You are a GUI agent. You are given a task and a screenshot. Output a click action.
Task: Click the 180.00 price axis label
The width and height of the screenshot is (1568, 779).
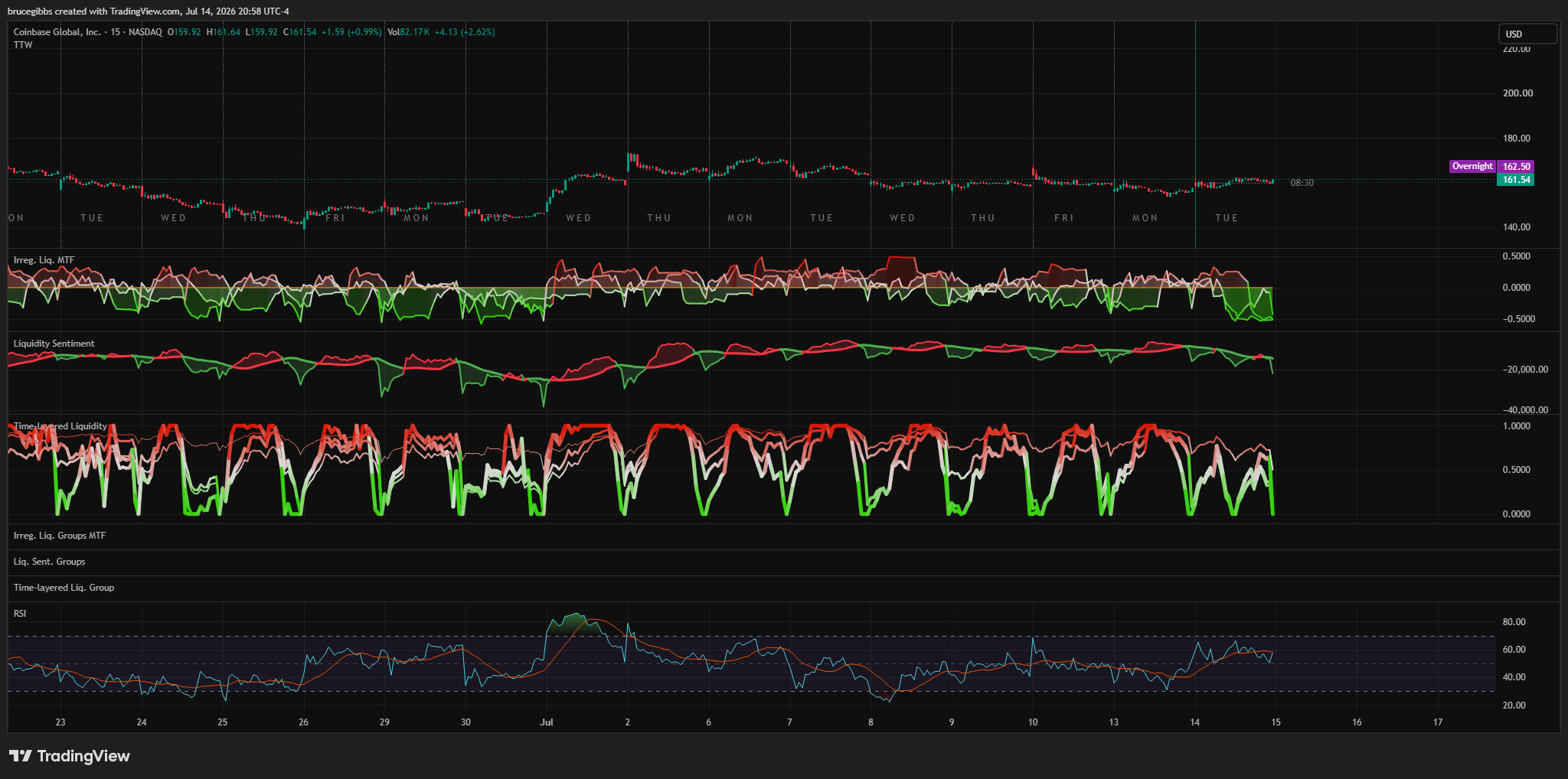pyautogui.click(x=1516, y=139)
